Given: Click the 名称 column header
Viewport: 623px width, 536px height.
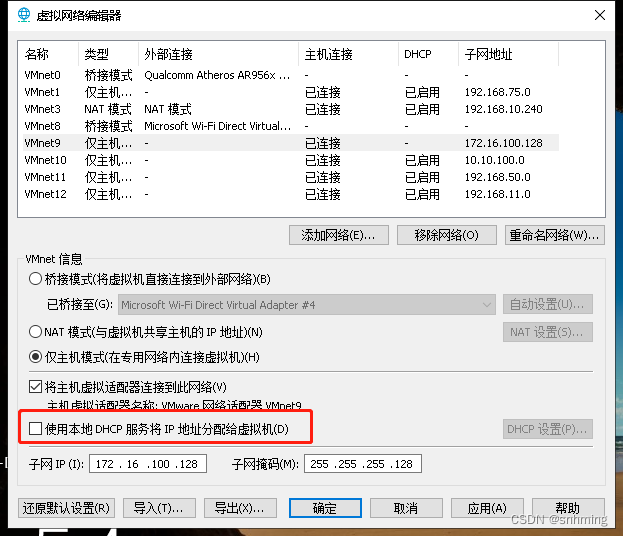Looking at the screenshot, I should [x=36, y=54].
